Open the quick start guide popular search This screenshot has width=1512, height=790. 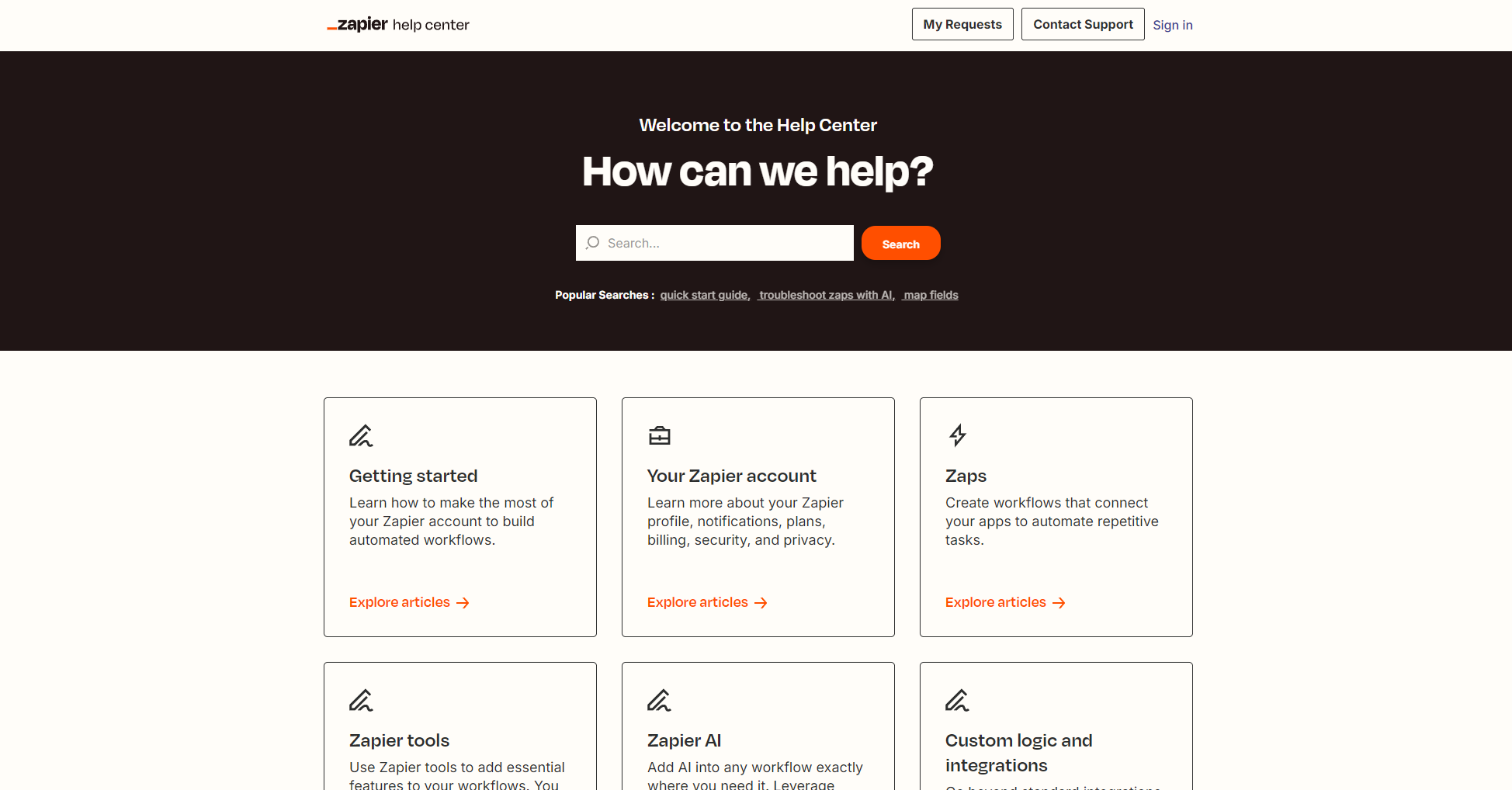[705, 295]
